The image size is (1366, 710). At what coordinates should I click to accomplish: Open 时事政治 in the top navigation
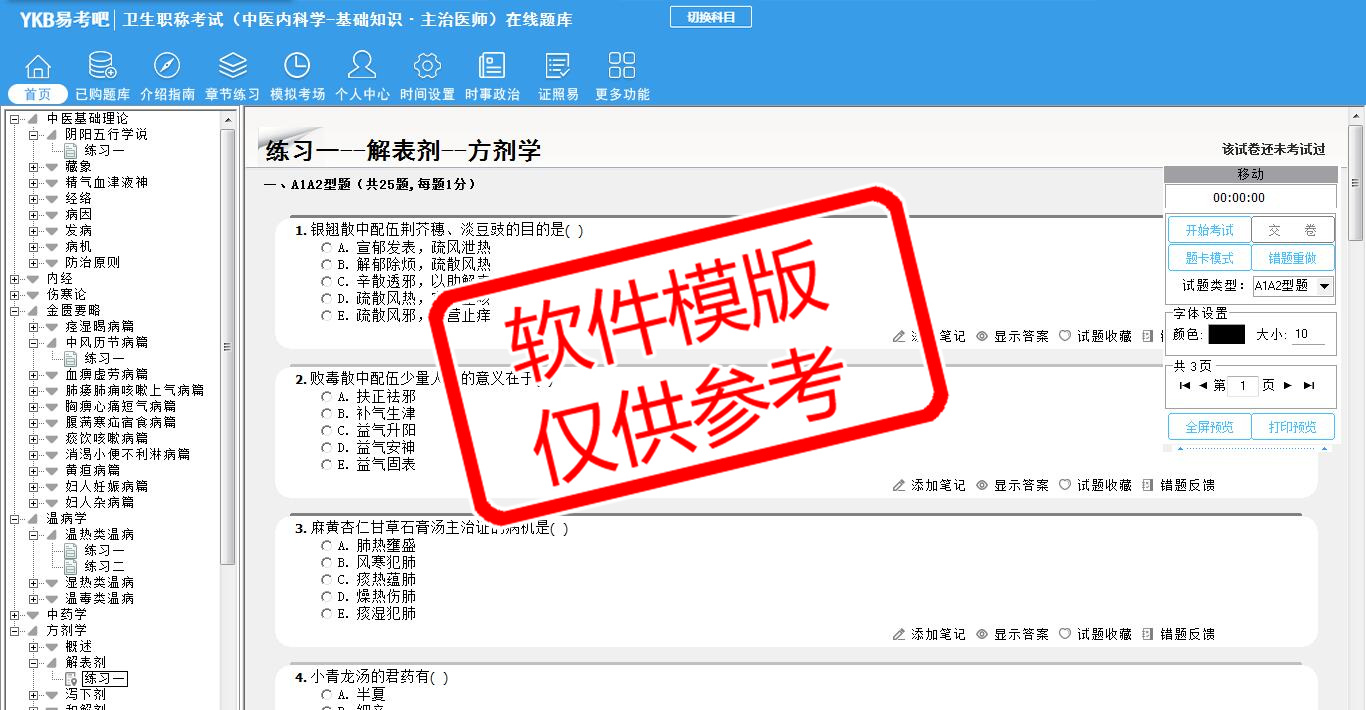pyautogui.click(x=492, y=77)
